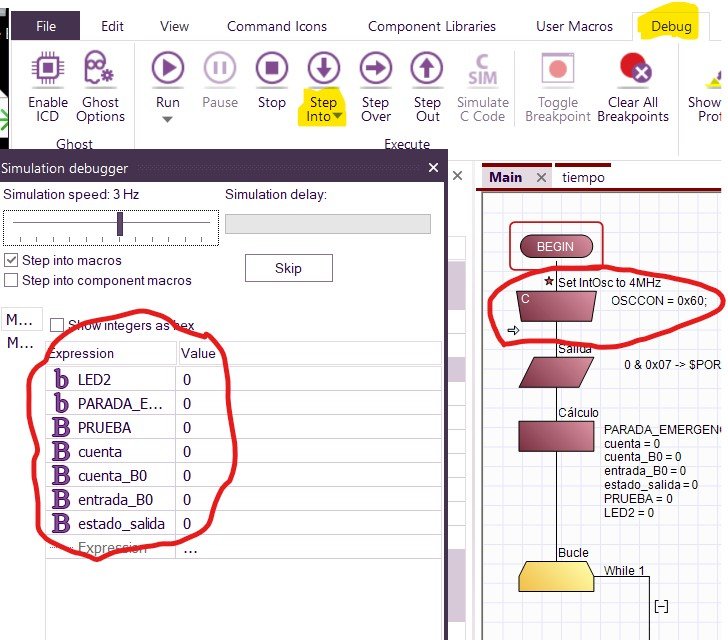Select the PARADA_E... variable row
The width and height of the screenshot is (728, 640).
[x=244, y=404]
